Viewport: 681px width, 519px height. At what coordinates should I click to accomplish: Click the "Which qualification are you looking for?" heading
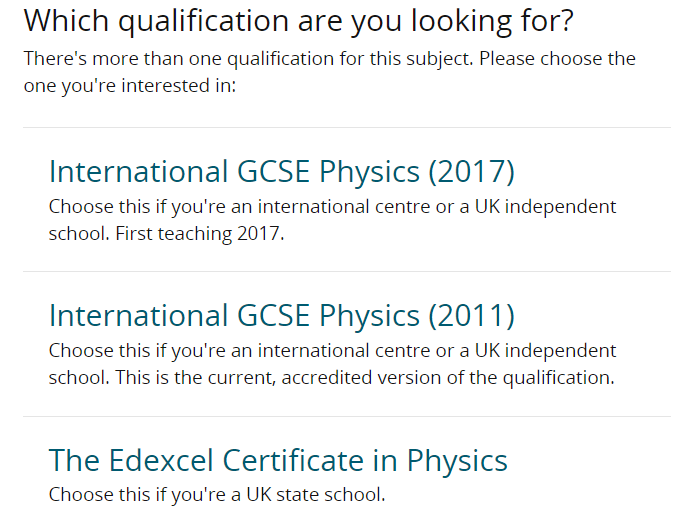click(299, 21)
